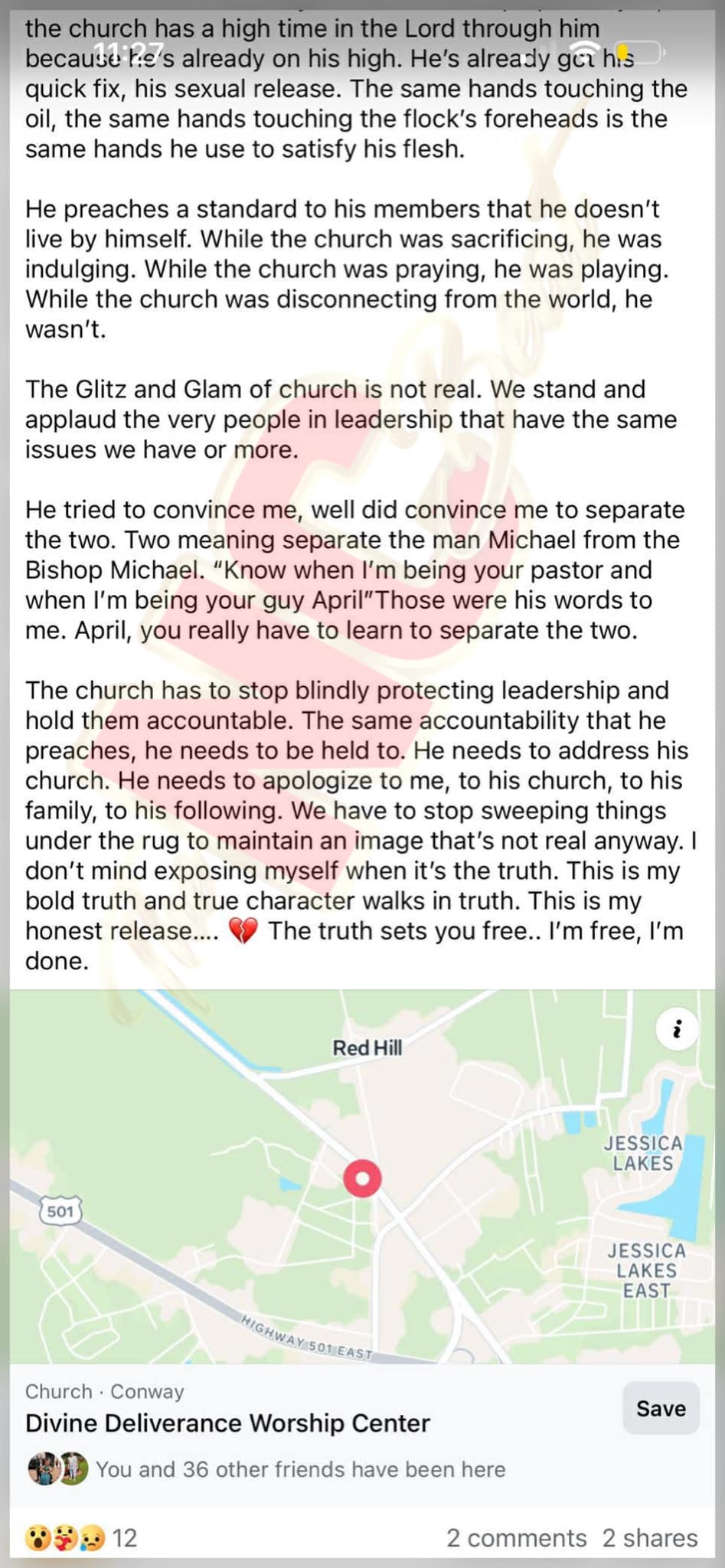View the 2 shares

(x=650, y=1537)
